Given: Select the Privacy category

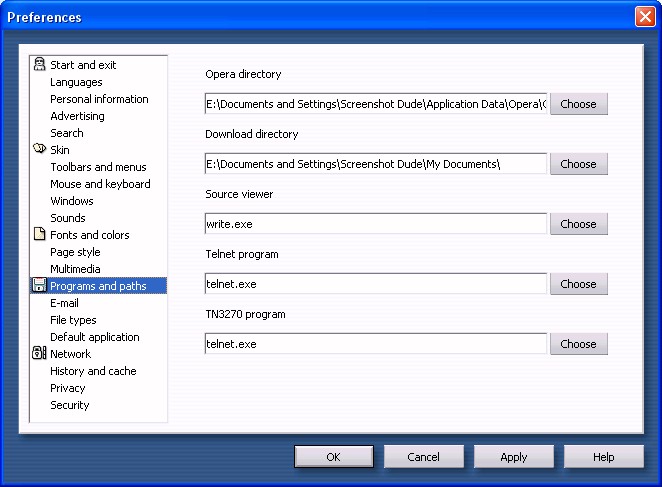Looking at the screenshot, I should click(68, 388).
